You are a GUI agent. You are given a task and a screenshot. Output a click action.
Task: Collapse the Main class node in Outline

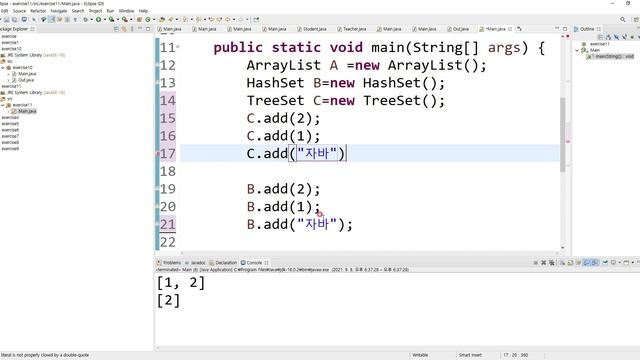tap(577, 50)
